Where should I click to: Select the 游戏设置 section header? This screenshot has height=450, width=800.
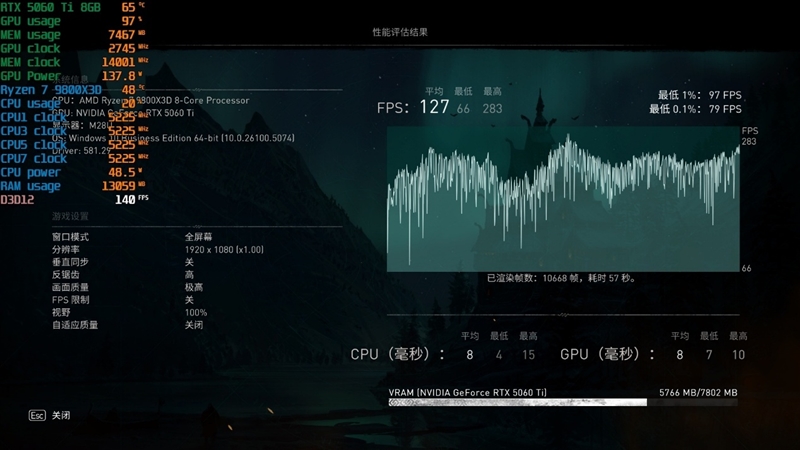[71, 216]
